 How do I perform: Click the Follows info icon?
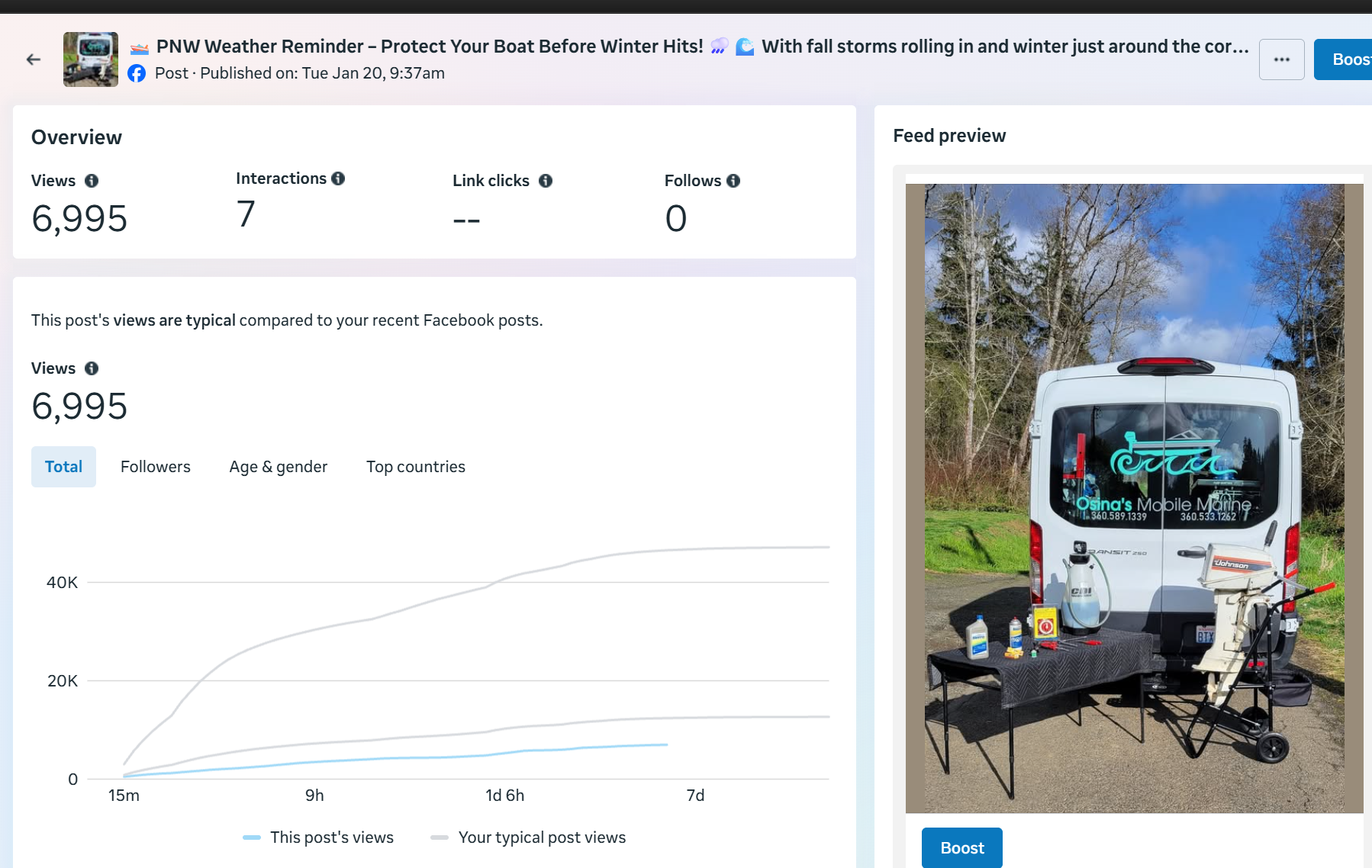pos(733,181)
